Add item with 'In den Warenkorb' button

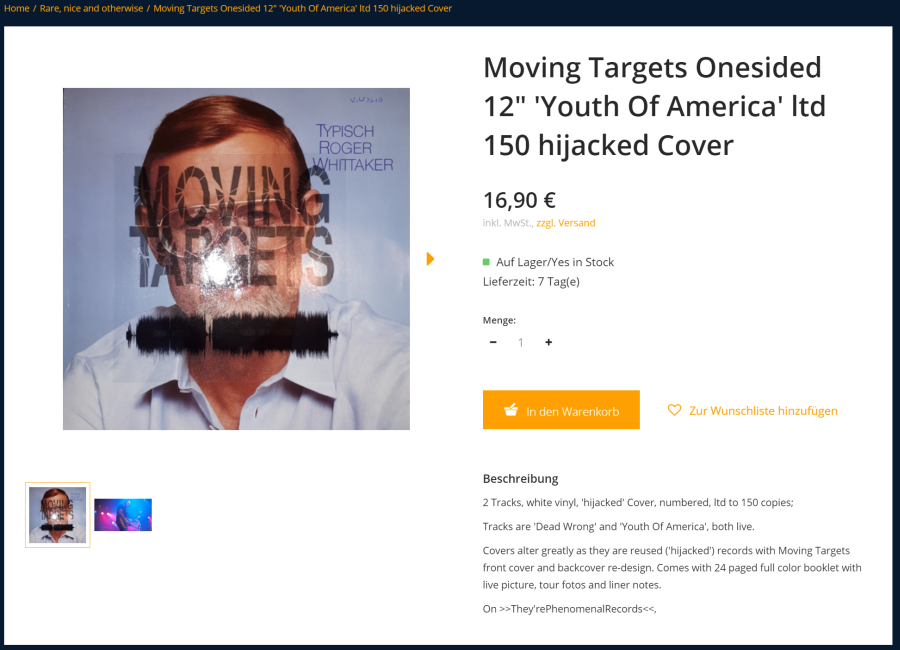point(561,410)
